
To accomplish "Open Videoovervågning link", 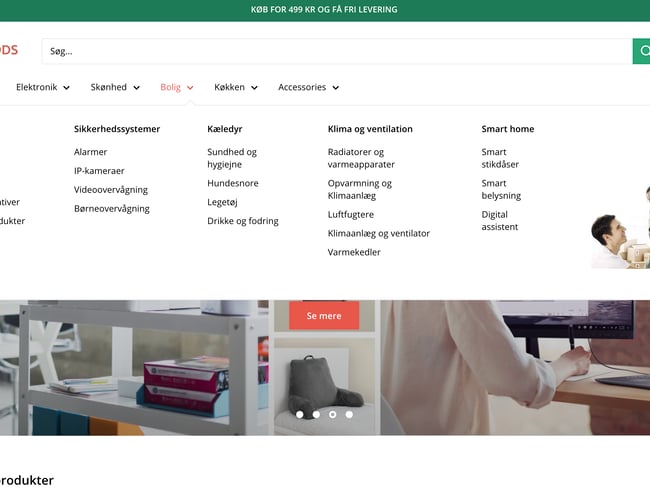I will pos(111,189).
